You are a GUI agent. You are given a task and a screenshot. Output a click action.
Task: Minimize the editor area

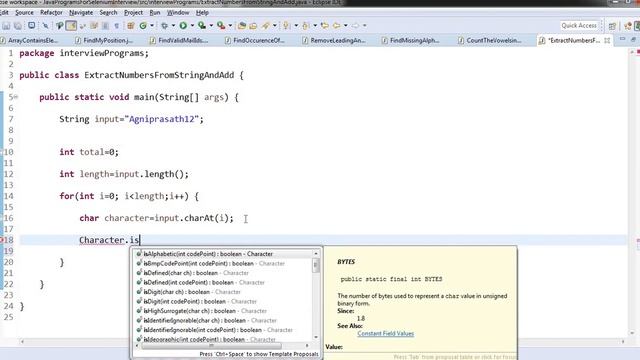(x=622, y=39)
